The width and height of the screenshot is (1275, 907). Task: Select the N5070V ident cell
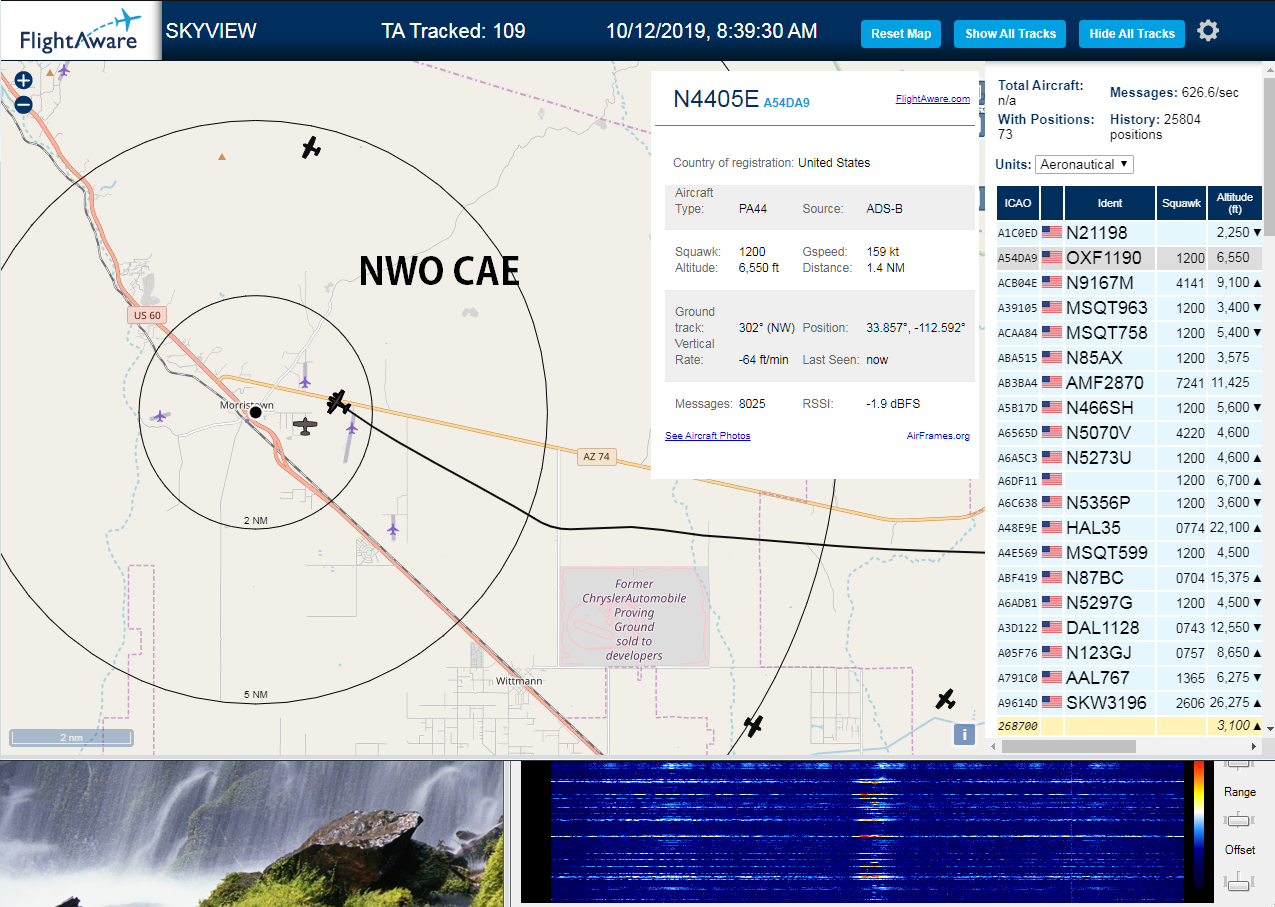pyautogui.click(x=1110, y=432)
